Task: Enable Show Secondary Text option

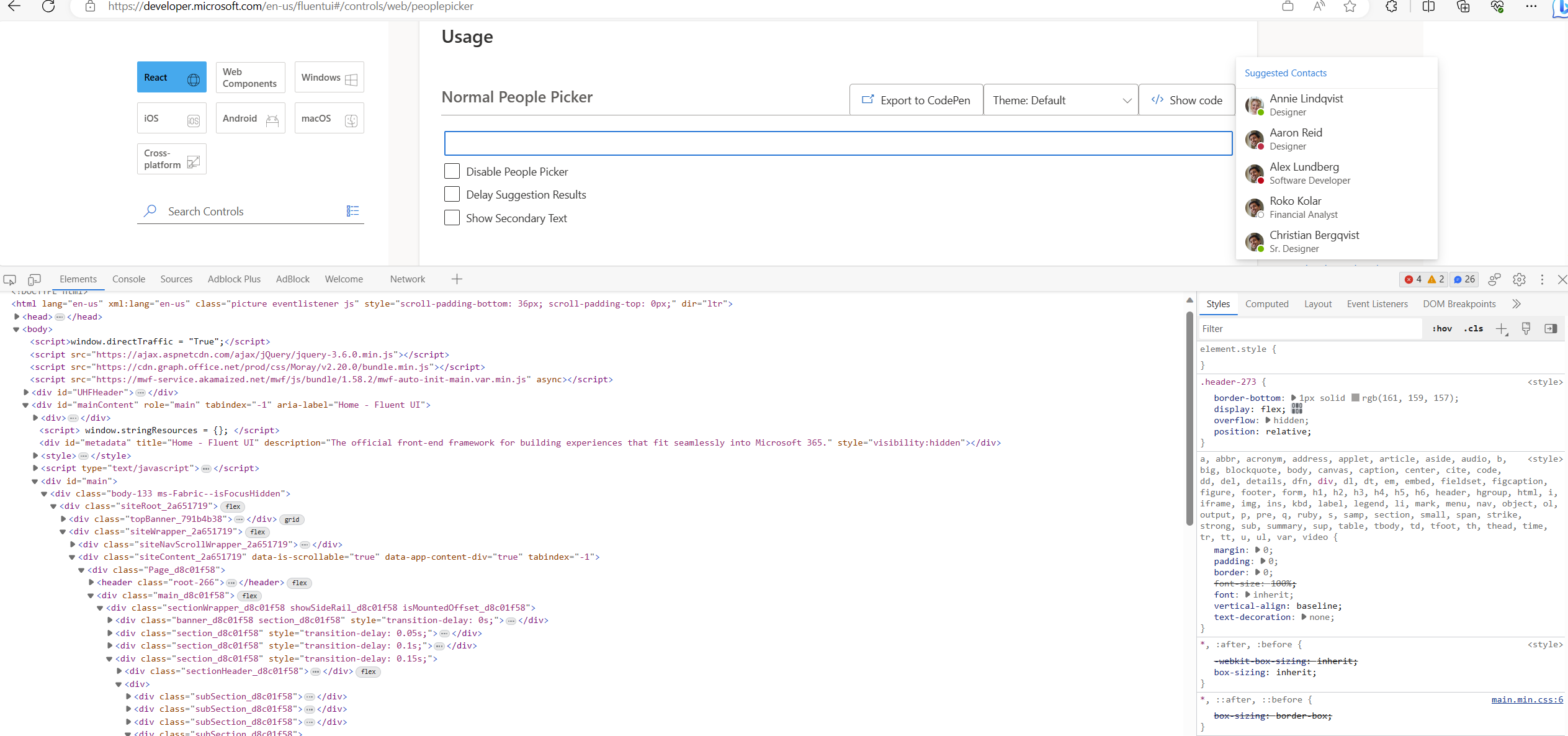Action: coord(451,218)
